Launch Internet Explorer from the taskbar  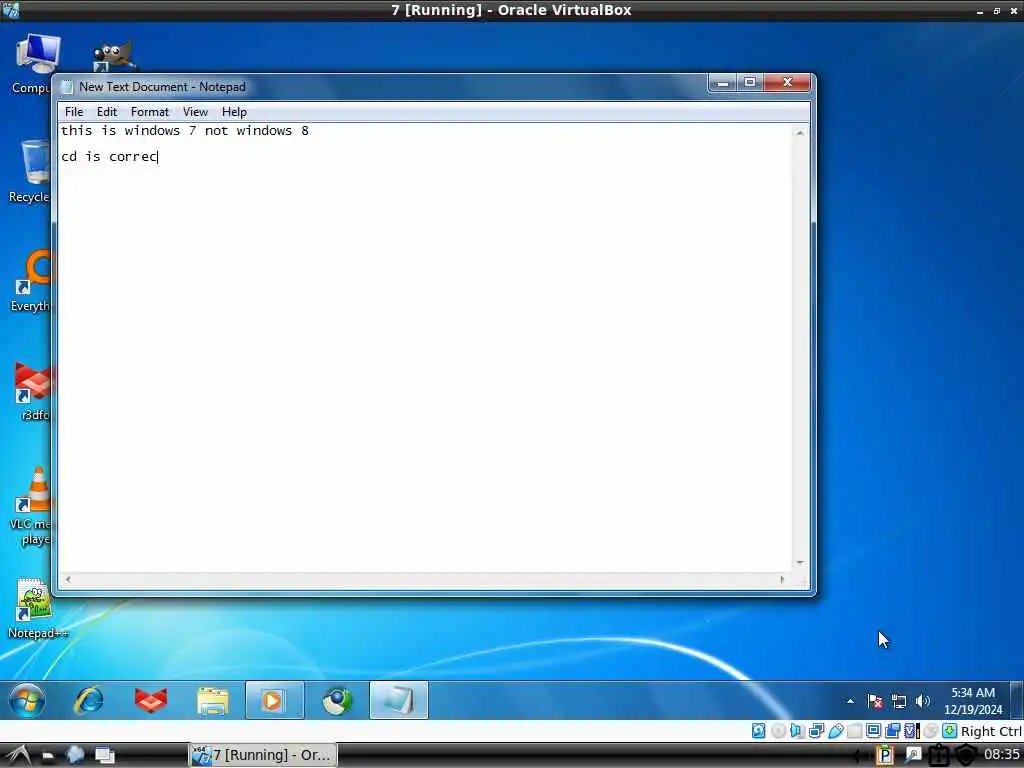point(89,700)
